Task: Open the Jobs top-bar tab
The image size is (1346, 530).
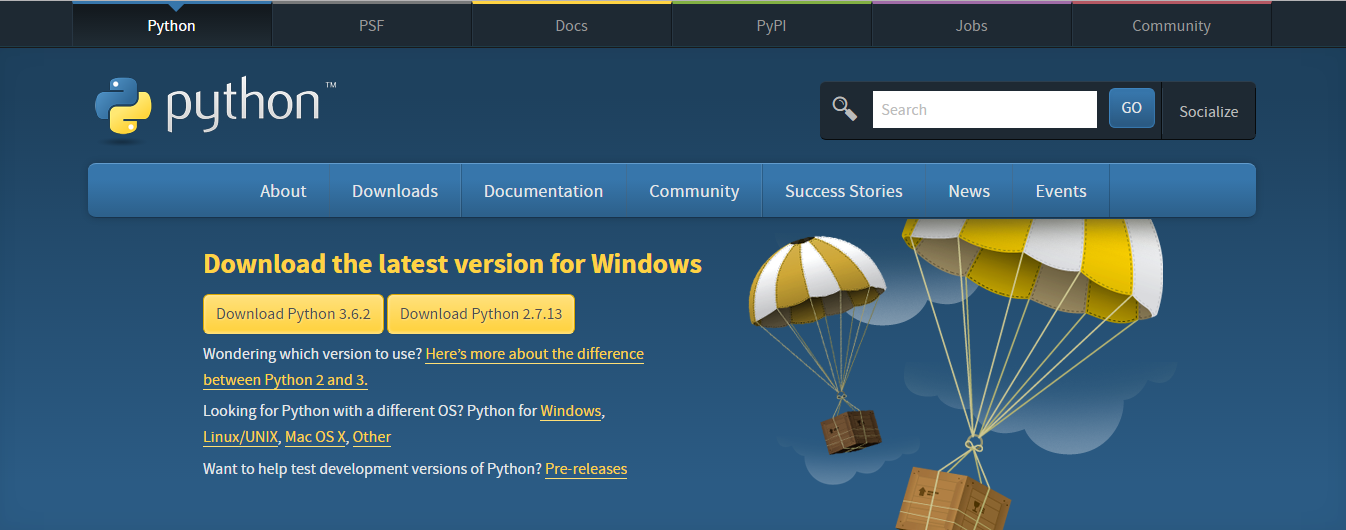Action: pos(972,25)
